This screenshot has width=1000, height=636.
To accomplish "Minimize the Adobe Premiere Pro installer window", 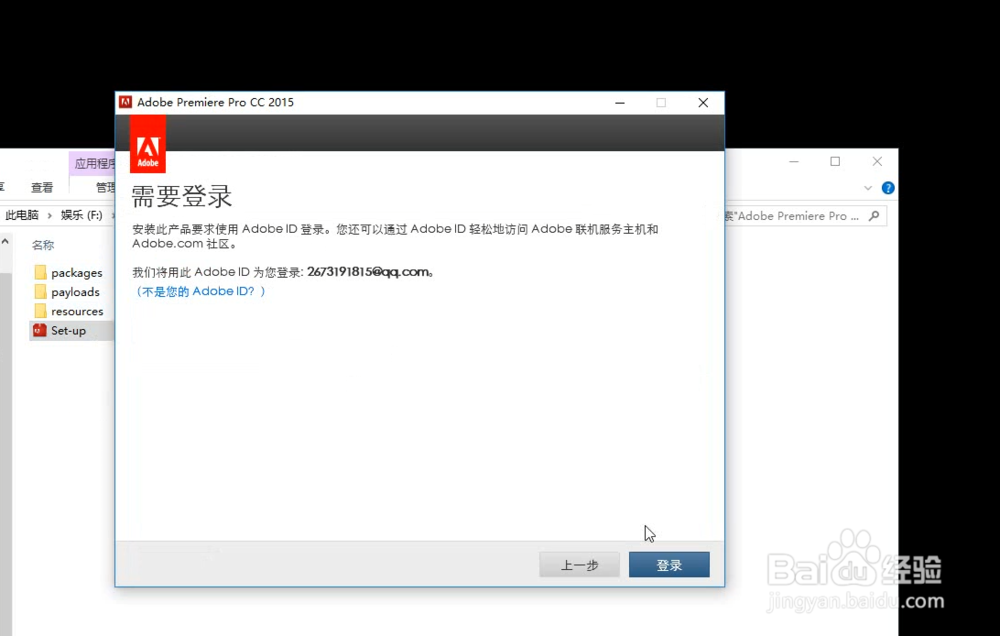I will point(620,103).
